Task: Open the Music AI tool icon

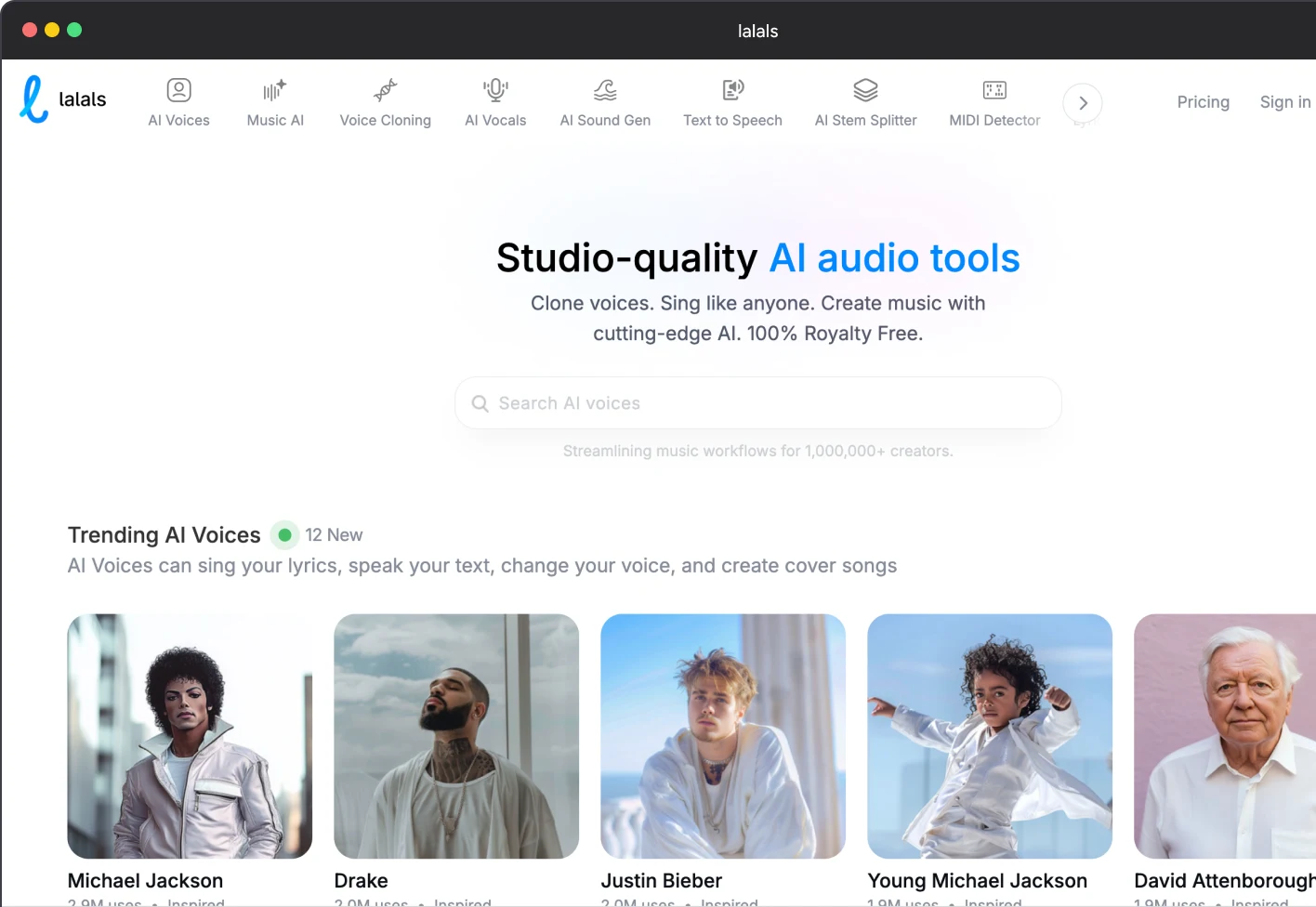Action: [274, 90]
